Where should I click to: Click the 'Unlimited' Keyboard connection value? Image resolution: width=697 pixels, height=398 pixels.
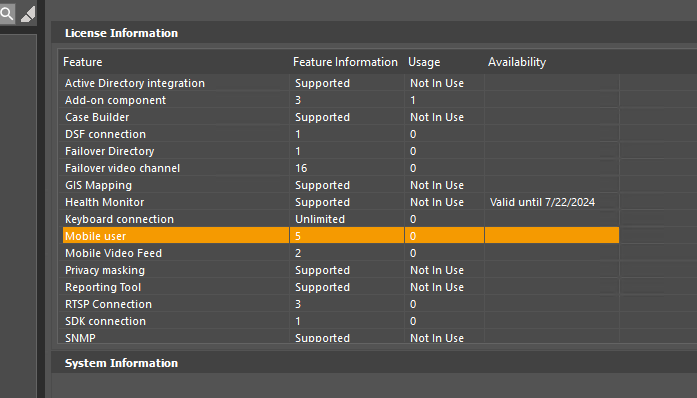(320, 219)
